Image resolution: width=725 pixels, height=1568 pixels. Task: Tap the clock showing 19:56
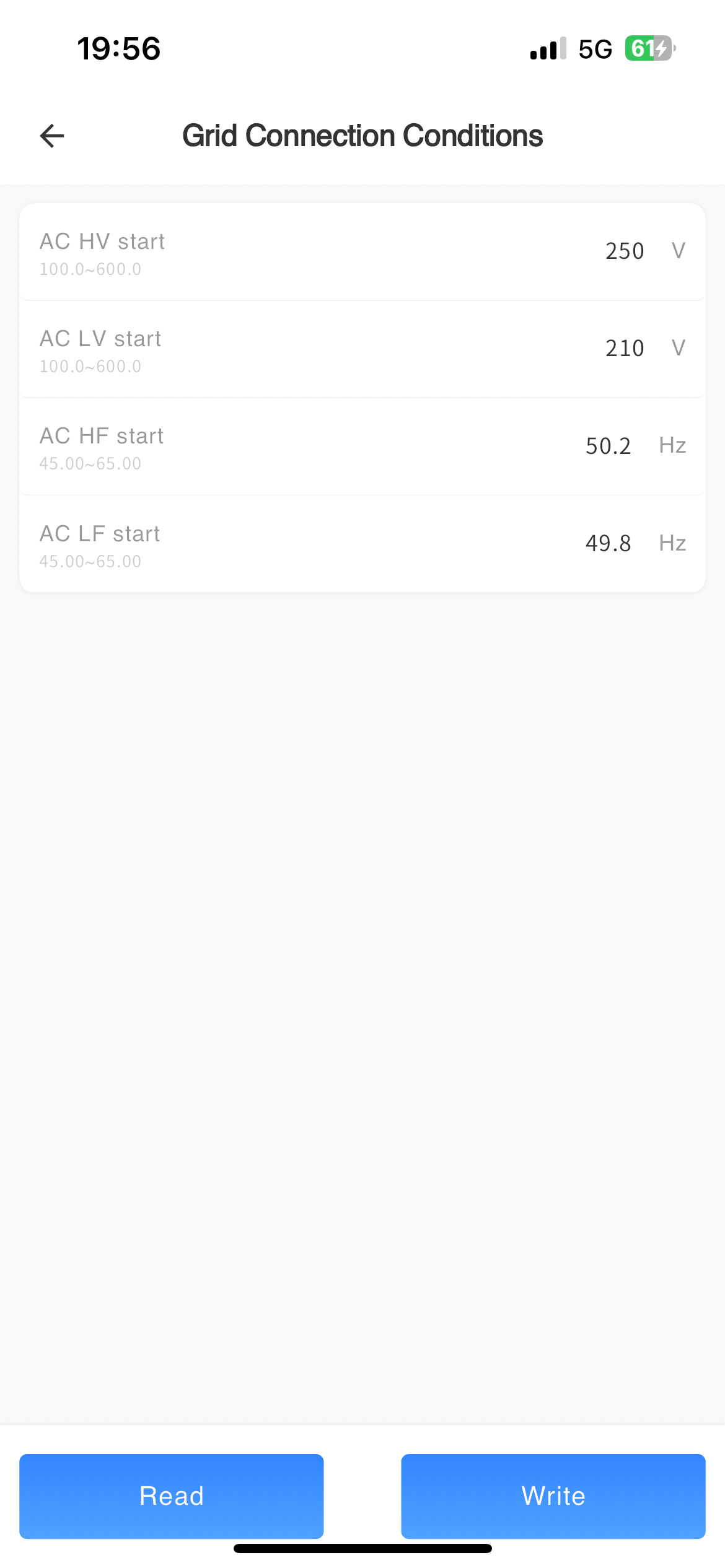[x=119, y=49]
